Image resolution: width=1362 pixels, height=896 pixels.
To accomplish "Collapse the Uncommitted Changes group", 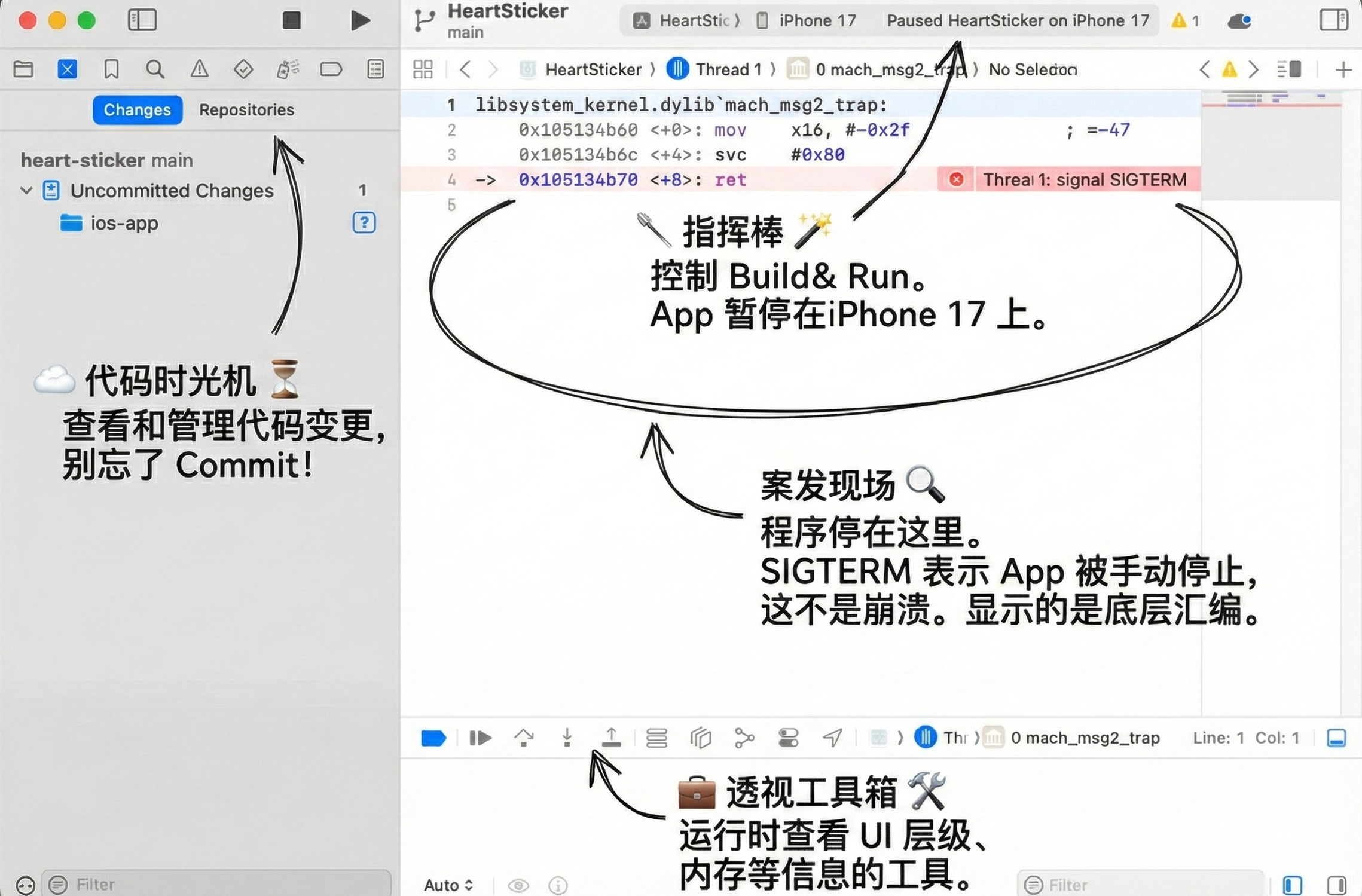I will [26, 191].
